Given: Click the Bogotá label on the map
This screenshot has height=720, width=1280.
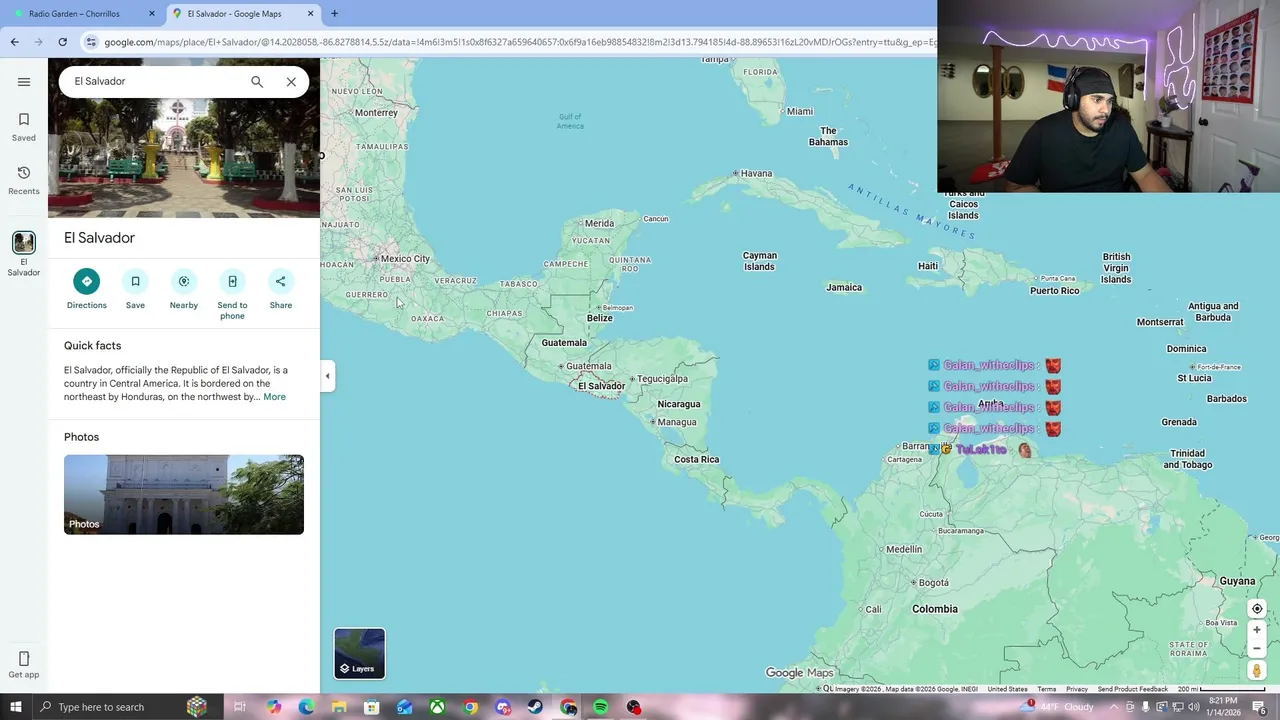Looking at the screenshot, I should point(933,582).
